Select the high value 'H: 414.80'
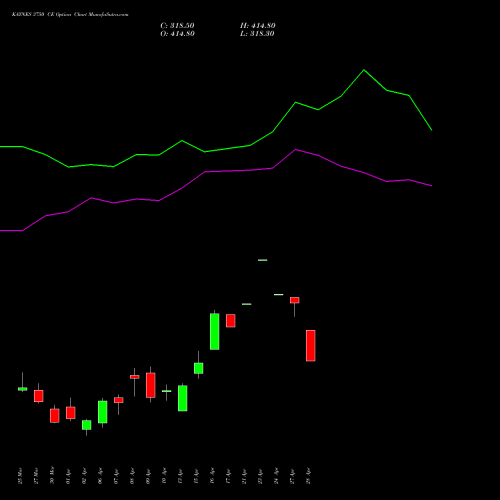This screenshot has height=500, width=500. [x=258, y=26]
